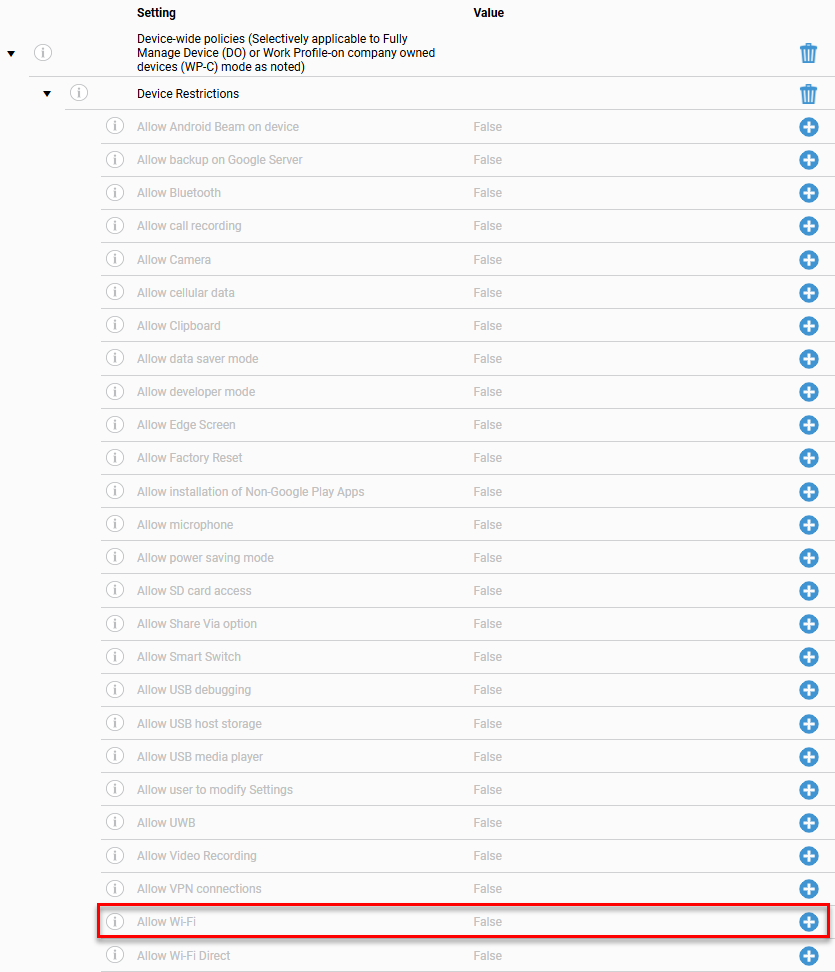The width and height of the screenshot is (835, 972).
Task: Add the Allow Share Via option setting
Action: tap(808, 624)
